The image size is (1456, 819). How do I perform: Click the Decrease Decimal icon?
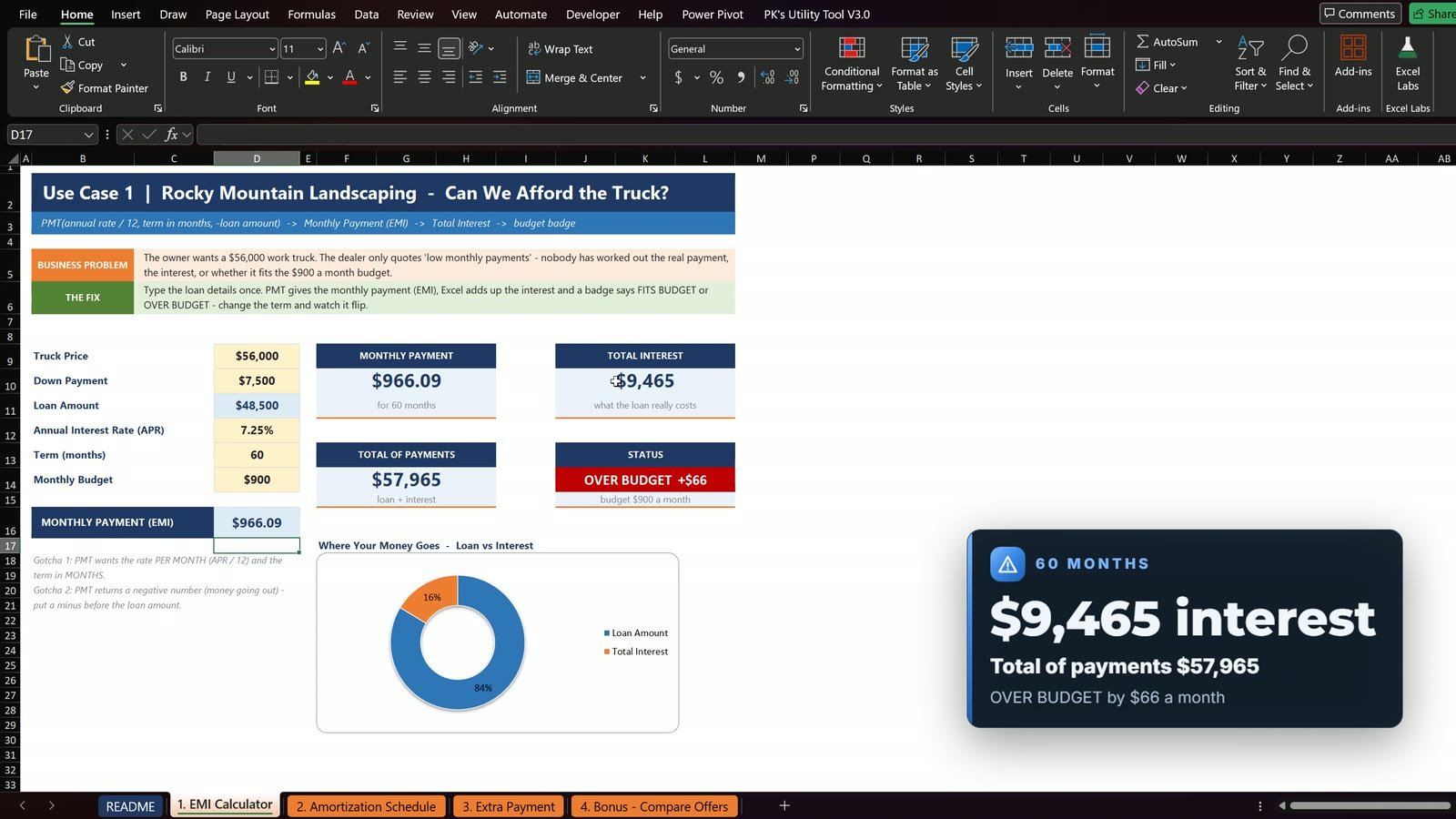pyautogui.click(x=792, y=77)
